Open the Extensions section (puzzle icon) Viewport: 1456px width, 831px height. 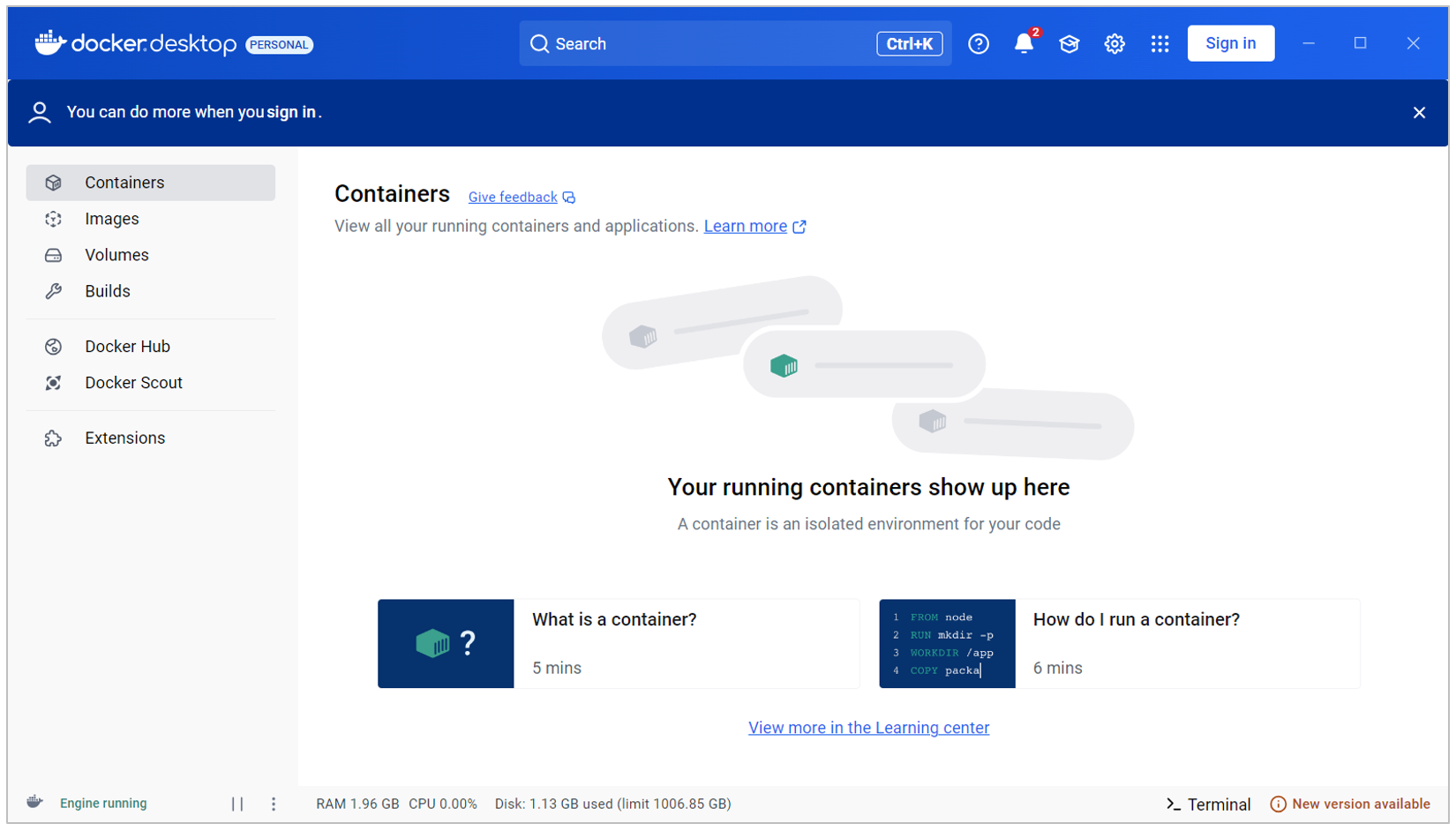(x=124, y=438)
